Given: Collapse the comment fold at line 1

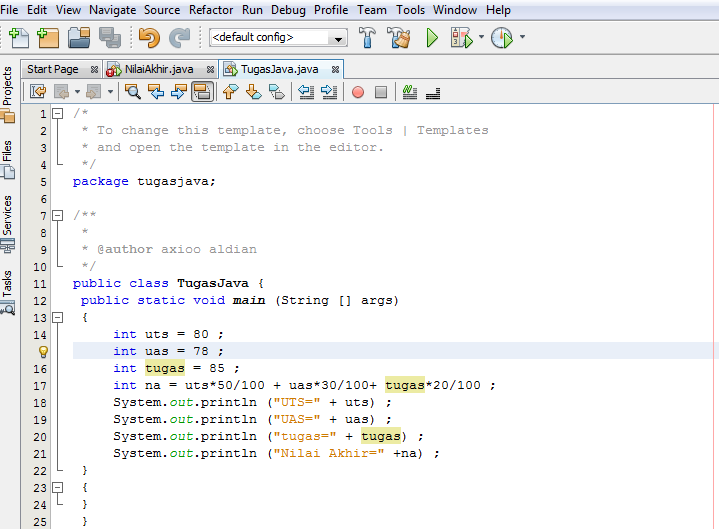Looking at the screenshot, I should 57,113.
